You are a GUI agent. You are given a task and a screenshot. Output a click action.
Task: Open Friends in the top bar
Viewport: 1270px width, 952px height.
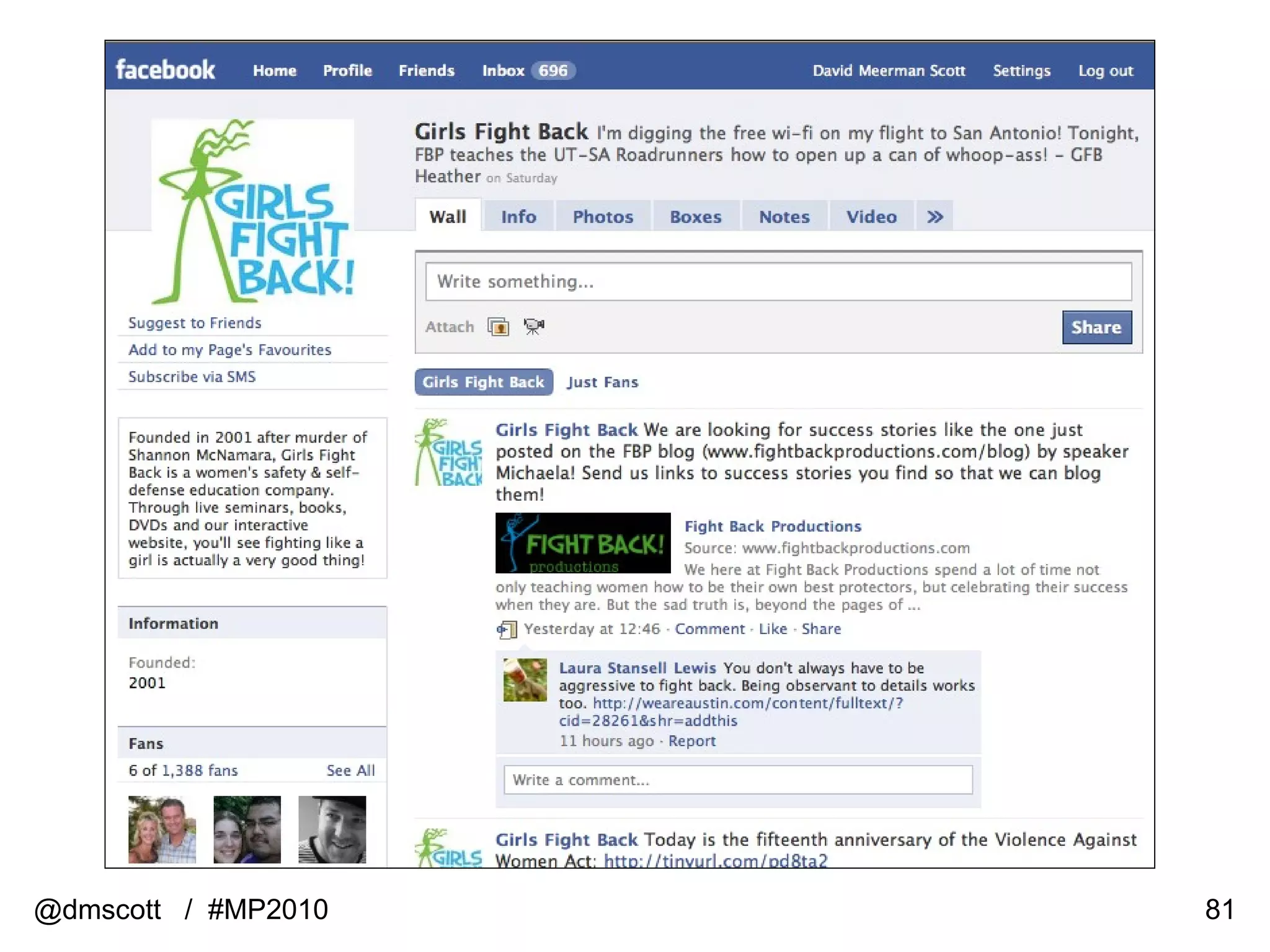pos(427,71)
